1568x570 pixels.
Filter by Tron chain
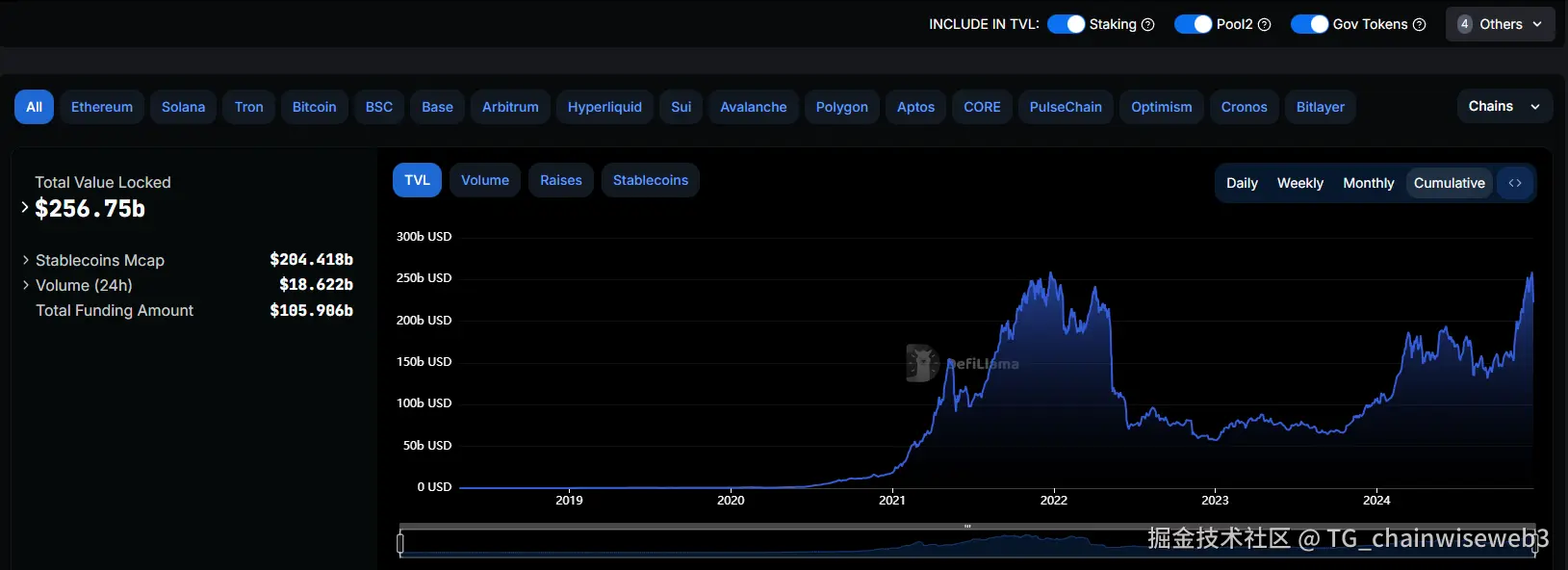click(x=249, y=107)
